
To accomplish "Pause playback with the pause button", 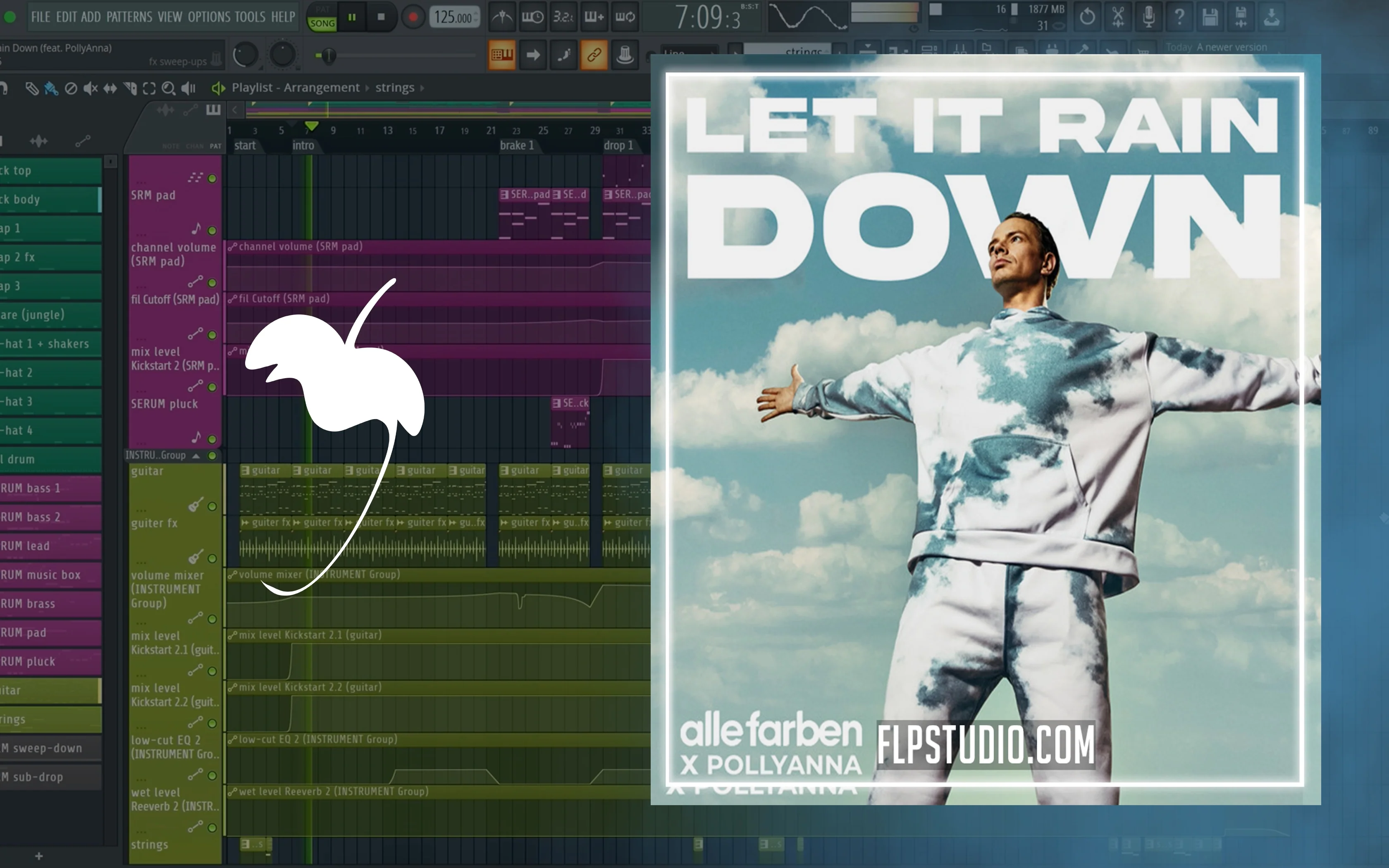I will point(352,17).
